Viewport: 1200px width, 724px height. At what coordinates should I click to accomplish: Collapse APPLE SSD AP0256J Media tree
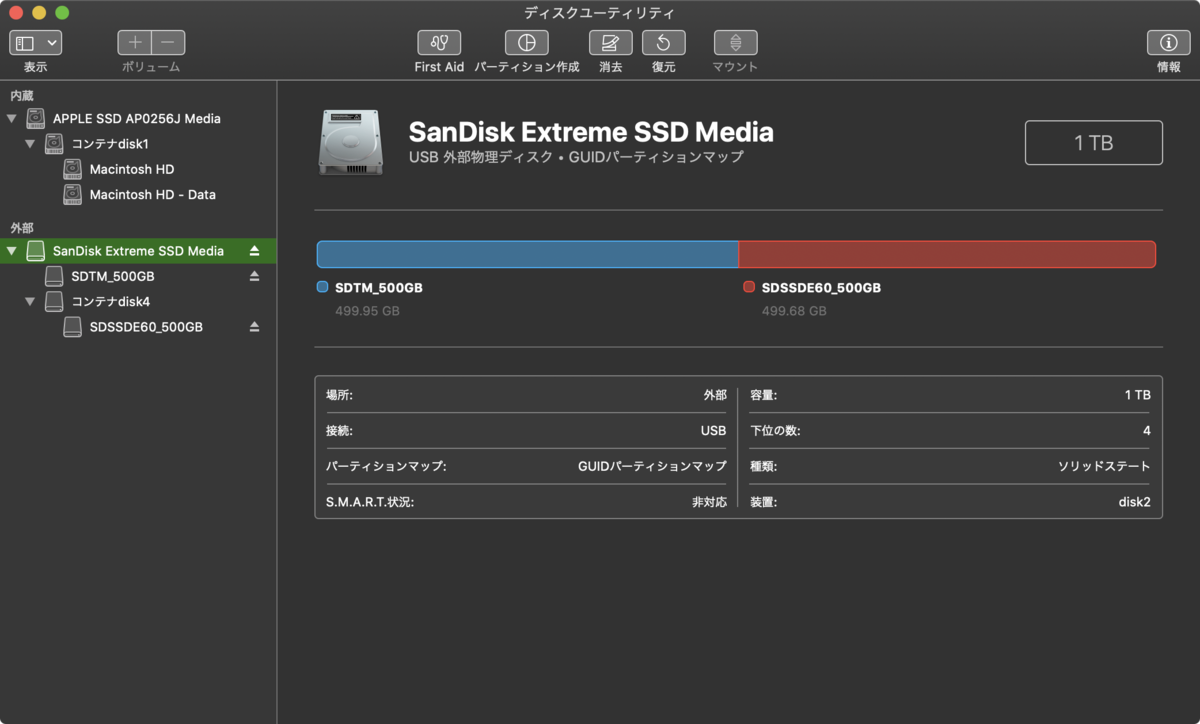click(x=12, y=118)
